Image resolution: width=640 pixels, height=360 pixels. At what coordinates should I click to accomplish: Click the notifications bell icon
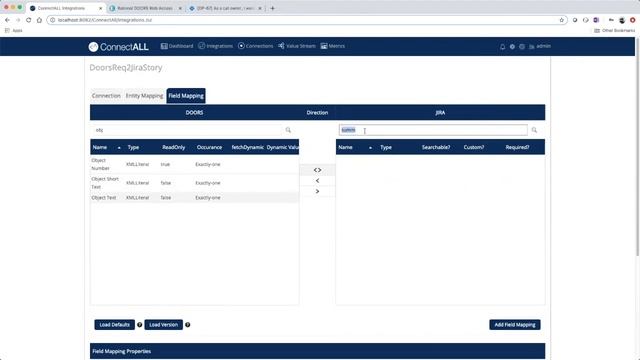tap(502, 47)
